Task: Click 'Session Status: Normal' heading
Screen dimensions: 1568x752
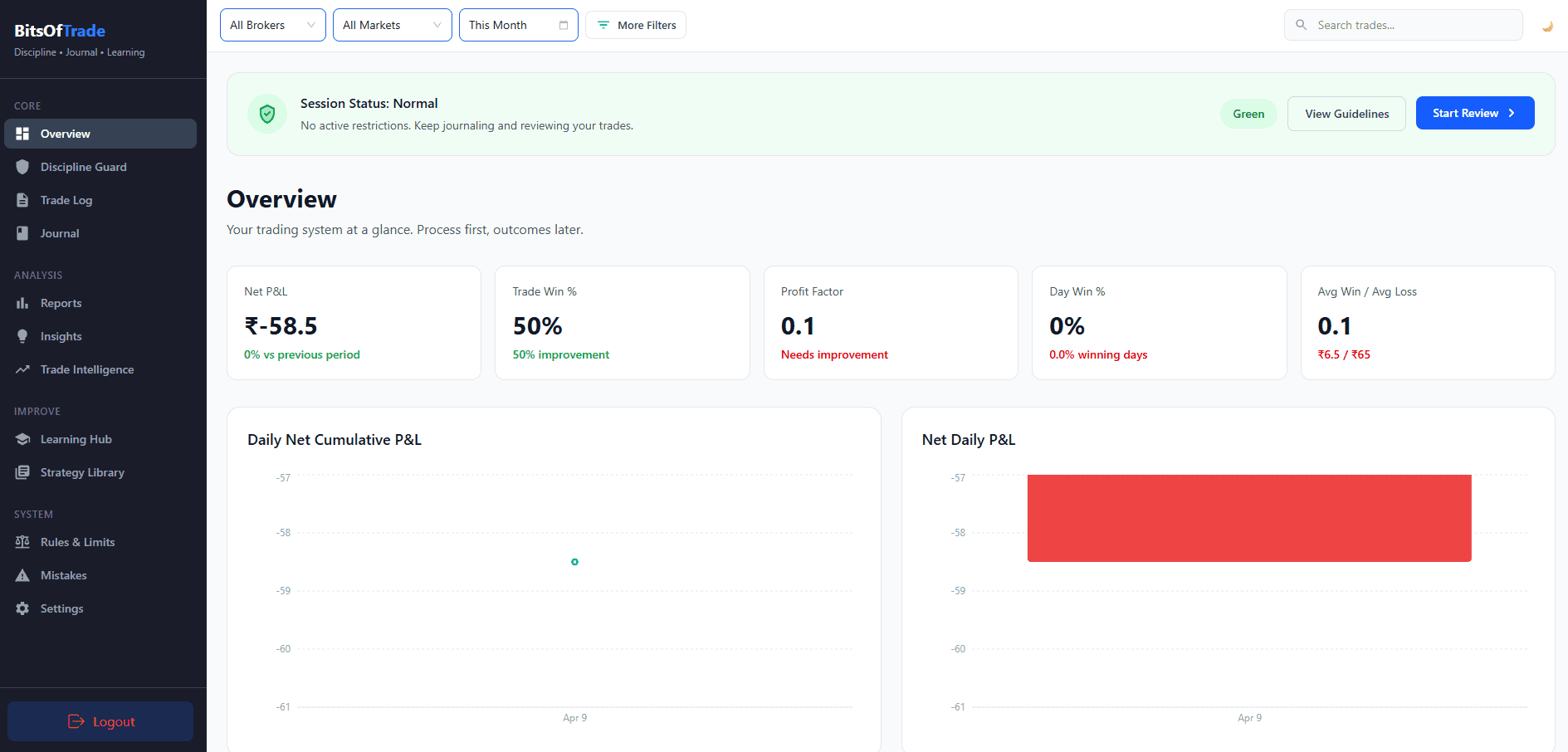Action: pos(369,104)
